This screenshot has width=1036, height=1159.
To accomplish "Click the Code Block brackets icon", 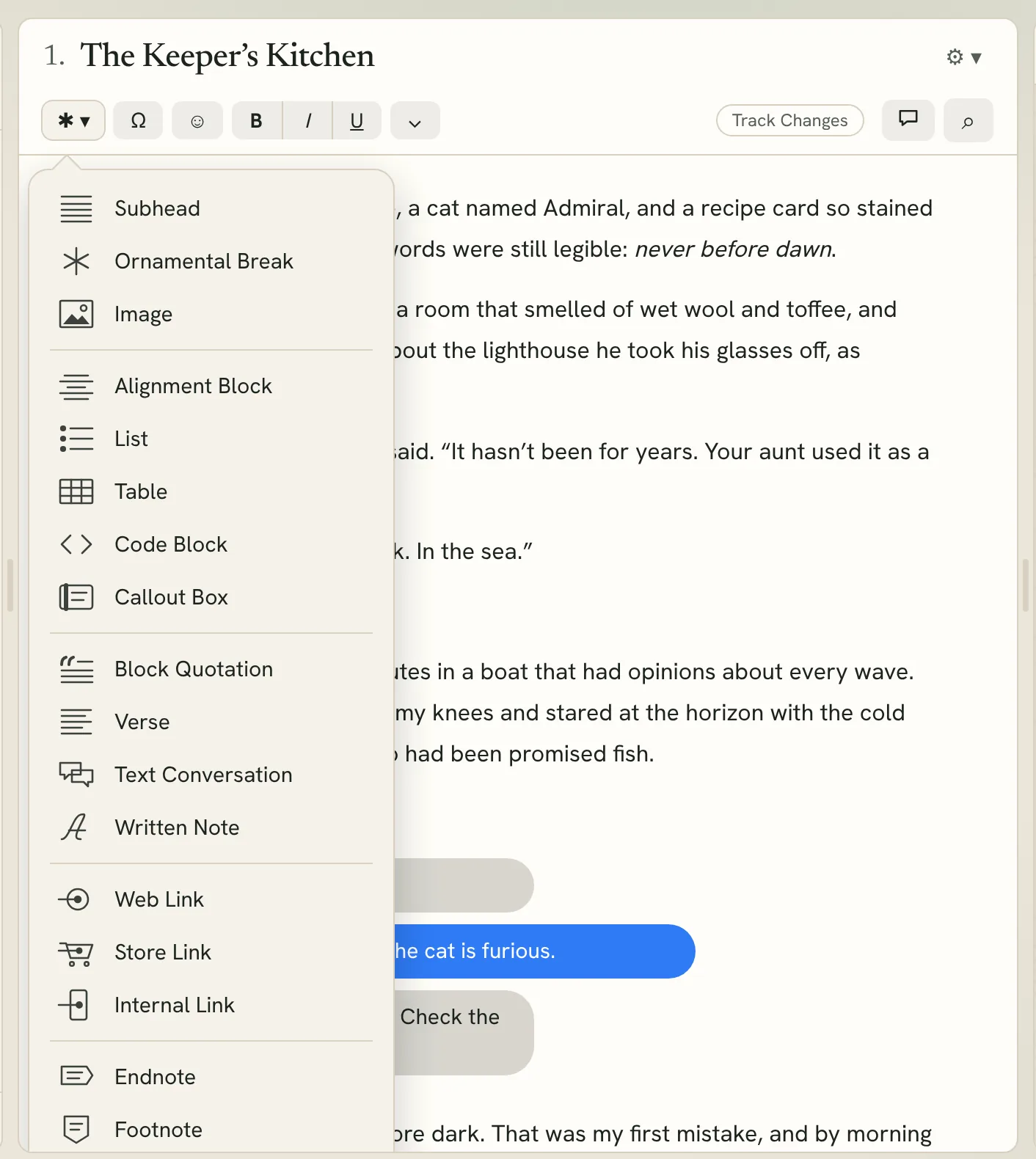I will click(x=76, y=544).
